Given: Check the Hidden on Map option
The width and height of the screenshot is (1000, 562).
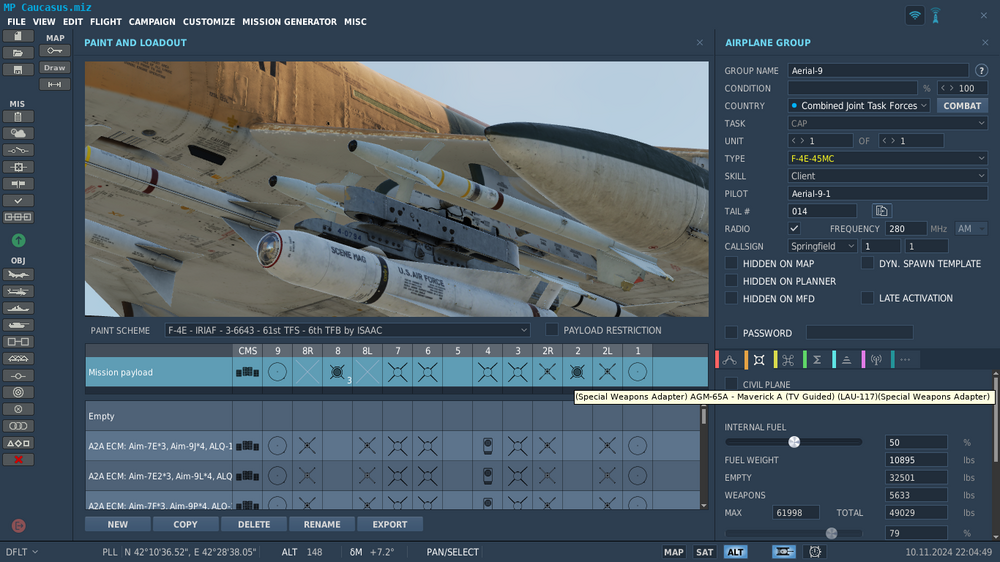Looking at the screenshot, I should [732, 263].
